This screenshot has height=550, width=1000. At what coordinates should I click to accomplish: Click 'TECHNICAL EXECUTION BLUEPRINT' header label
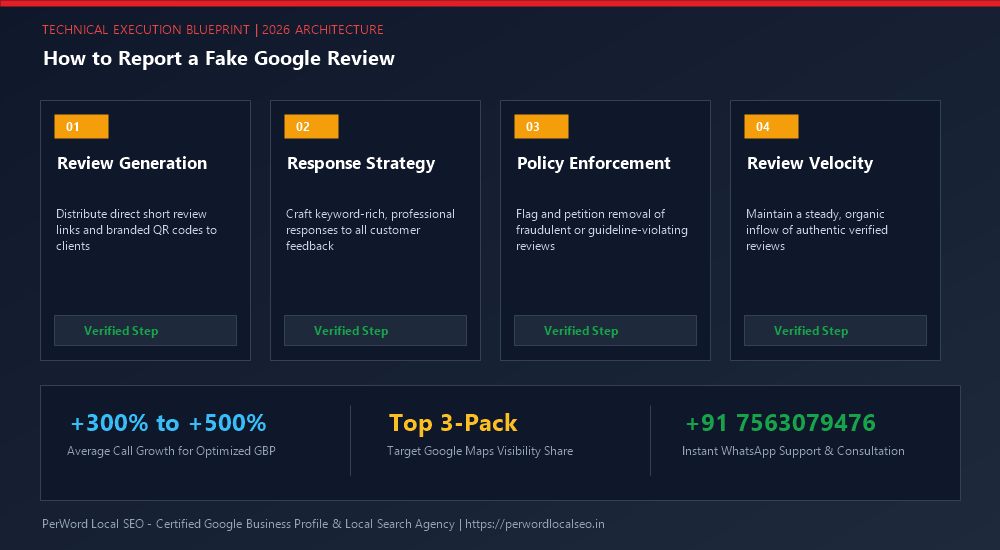(146, 29)
